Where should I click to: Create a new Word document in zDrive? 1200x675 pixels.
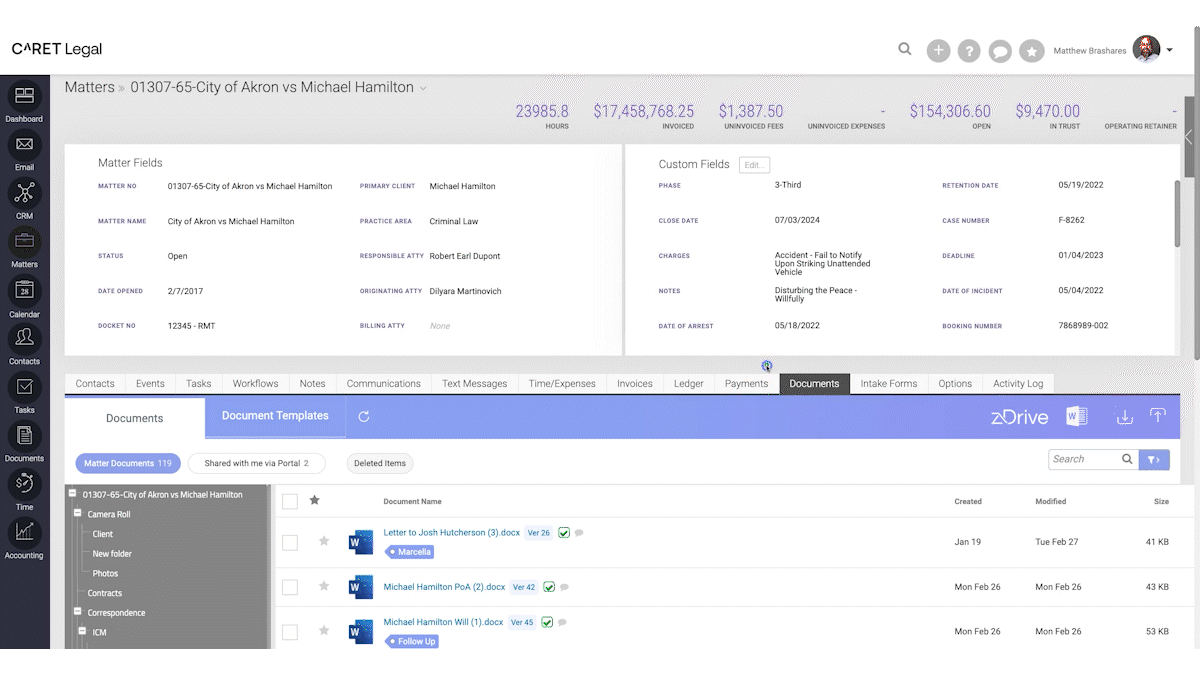1077,415
